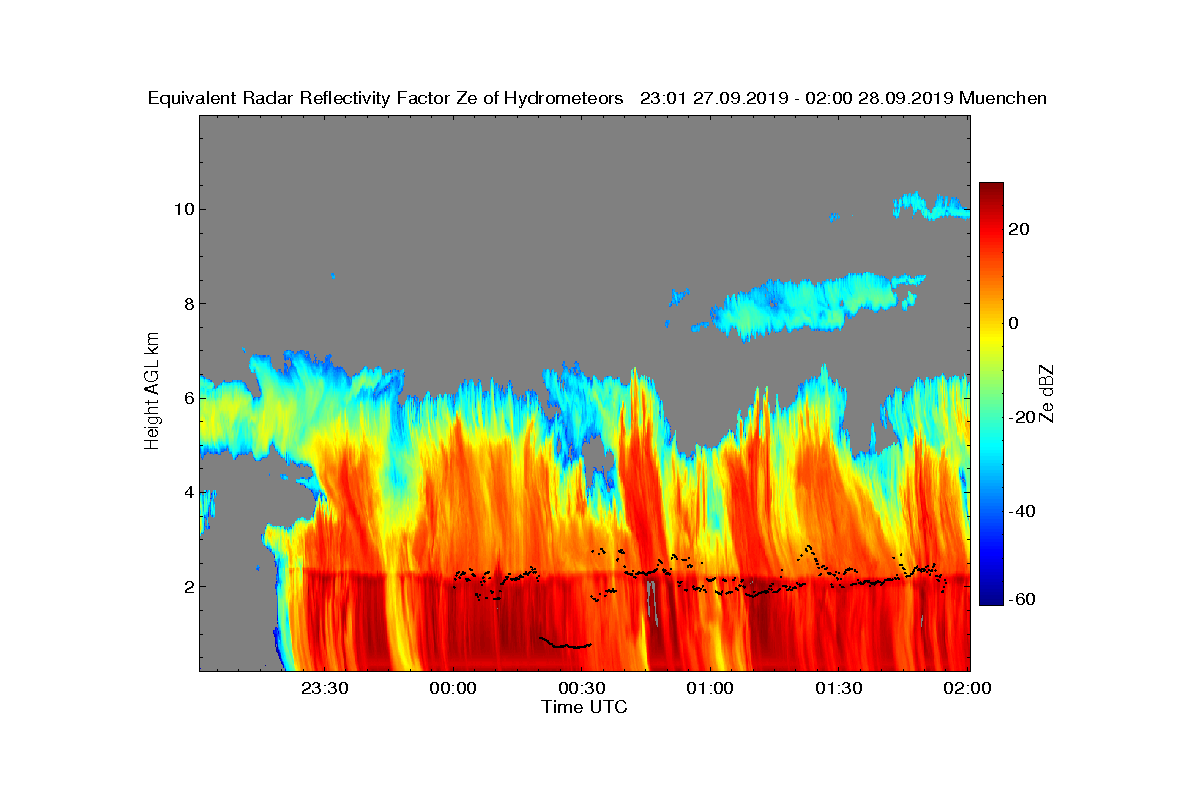The image size is (1200, 800).
Task: Click the height tick label '2'
Action: pyautogui.click(x=188, y=587)
